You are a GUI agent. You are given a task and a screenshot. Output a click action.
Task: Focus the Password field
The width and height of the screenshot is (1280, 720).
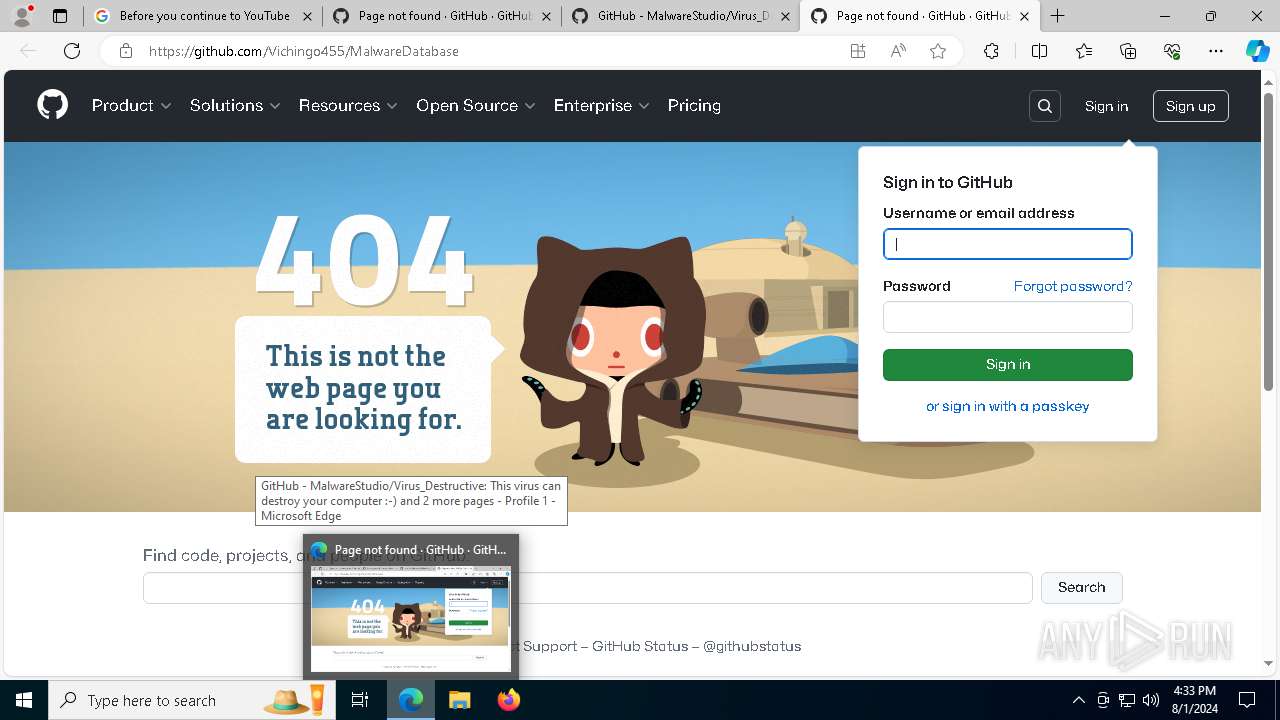click(1008, 317)
